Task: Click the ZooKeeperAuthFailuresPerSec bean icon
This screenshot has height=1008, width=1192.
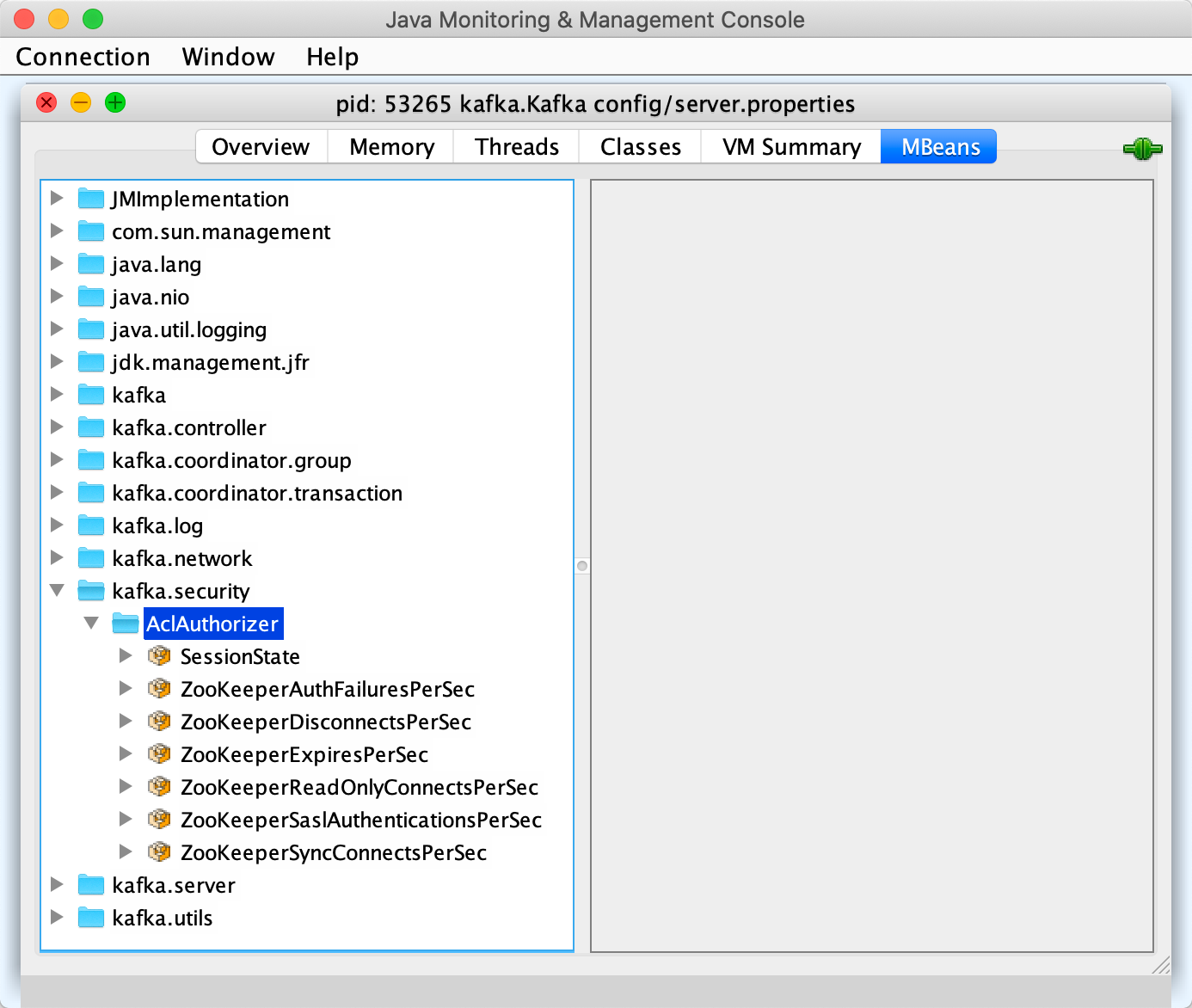Action: click(159, 689)
